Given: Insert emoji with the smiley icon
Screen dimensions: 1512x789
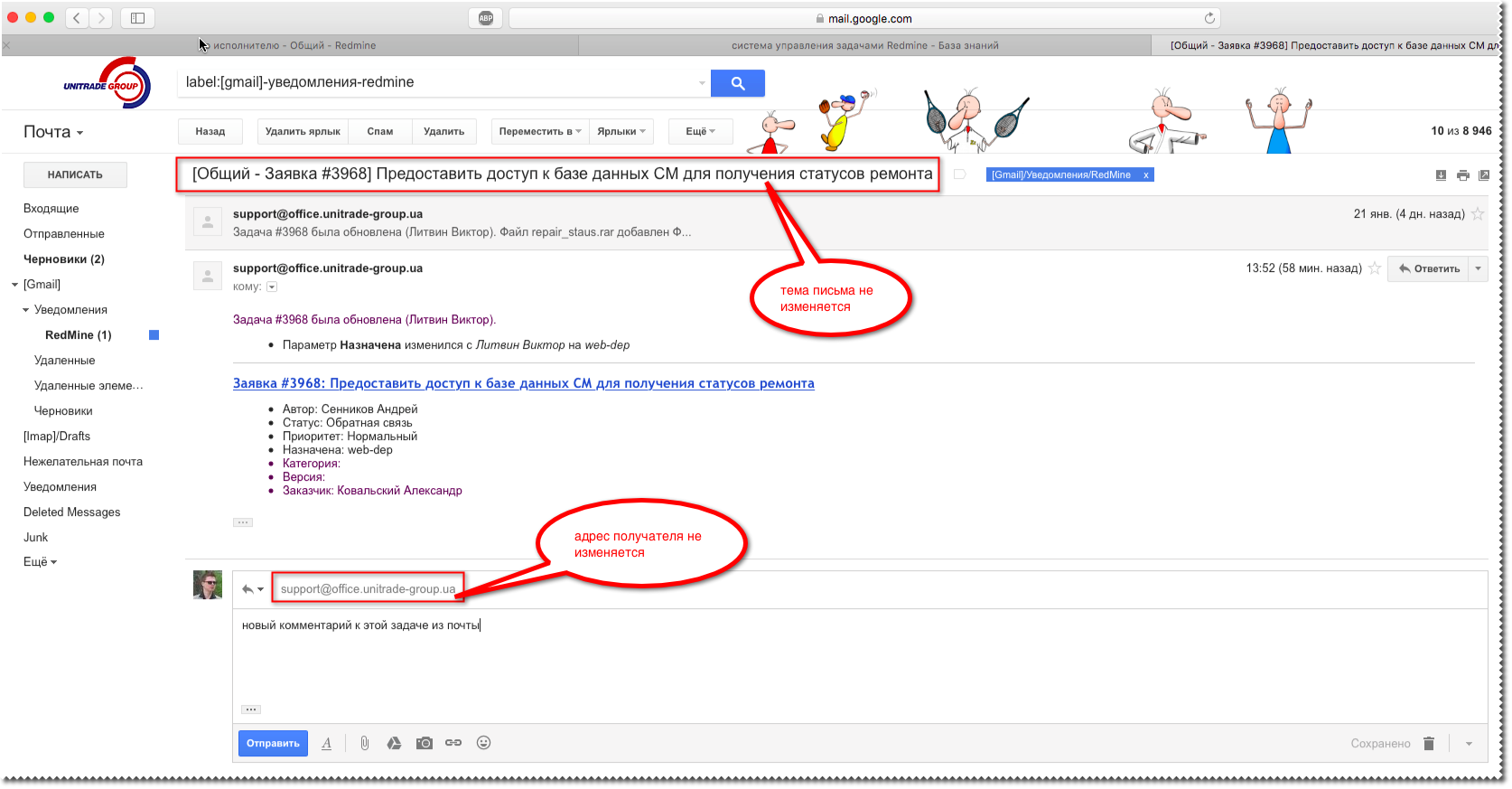Looking at the screenshot, I should pos(484,743).
